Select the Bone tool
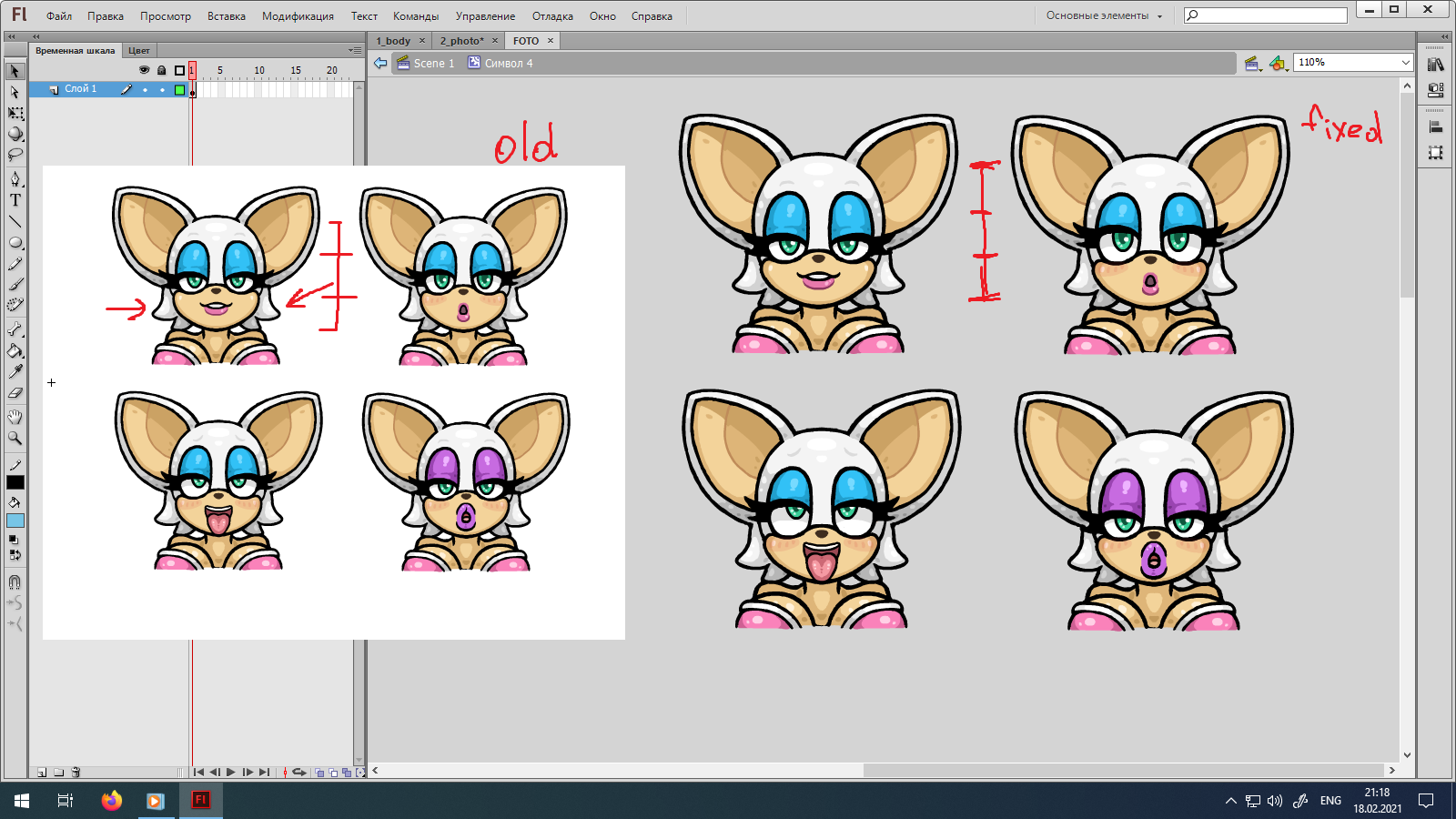This screenshot has height=819, width=1456. point(15,329)
